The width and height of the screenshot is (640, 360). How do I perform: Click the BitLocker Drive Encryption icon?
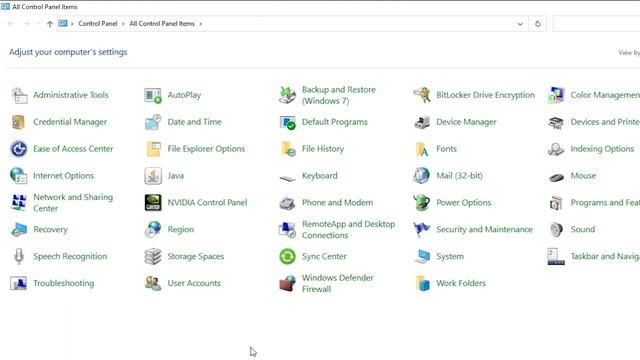tap(422, 95)
